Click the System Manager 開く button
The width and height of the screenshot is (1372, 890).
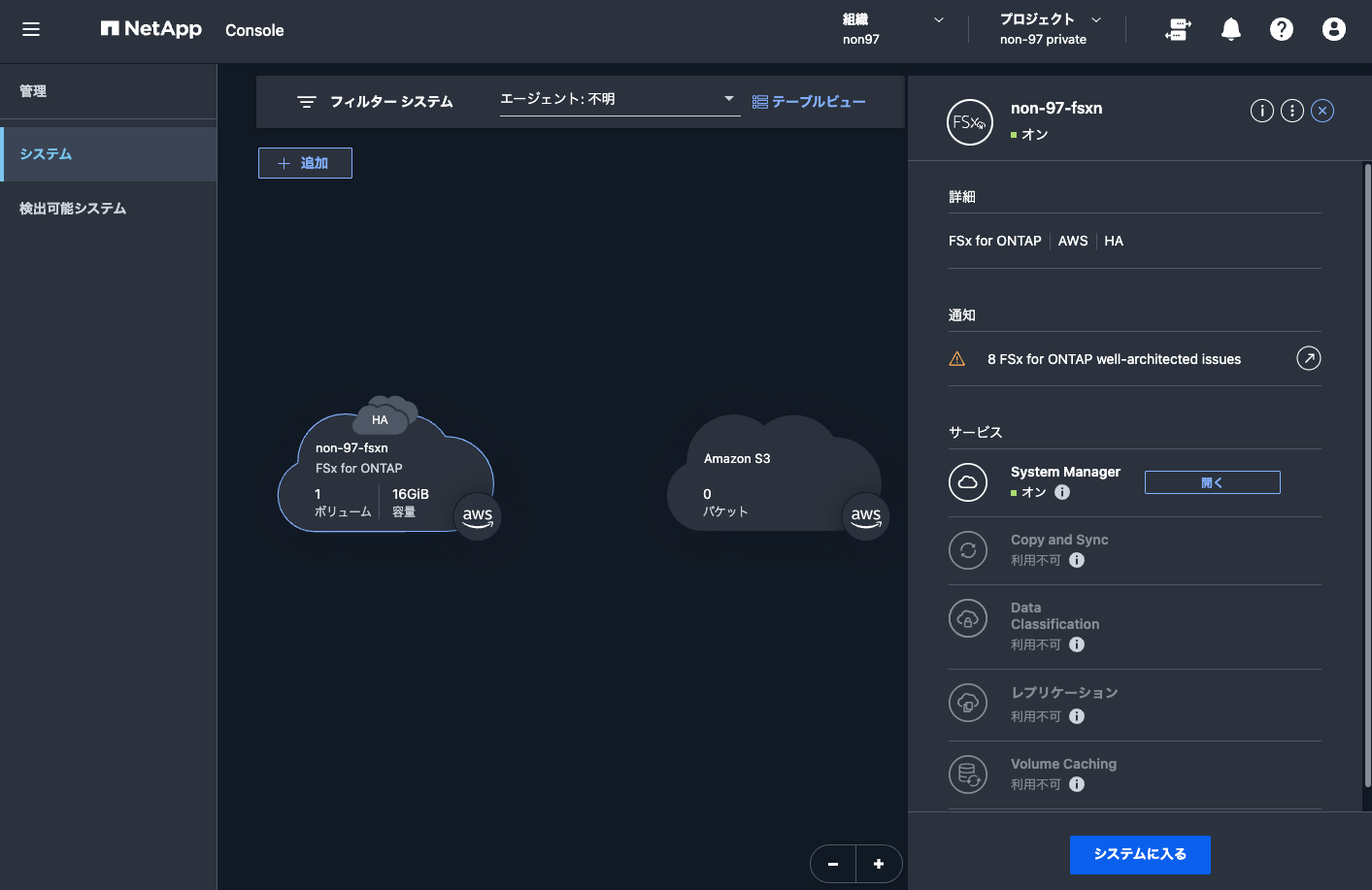click(1213, 482)
